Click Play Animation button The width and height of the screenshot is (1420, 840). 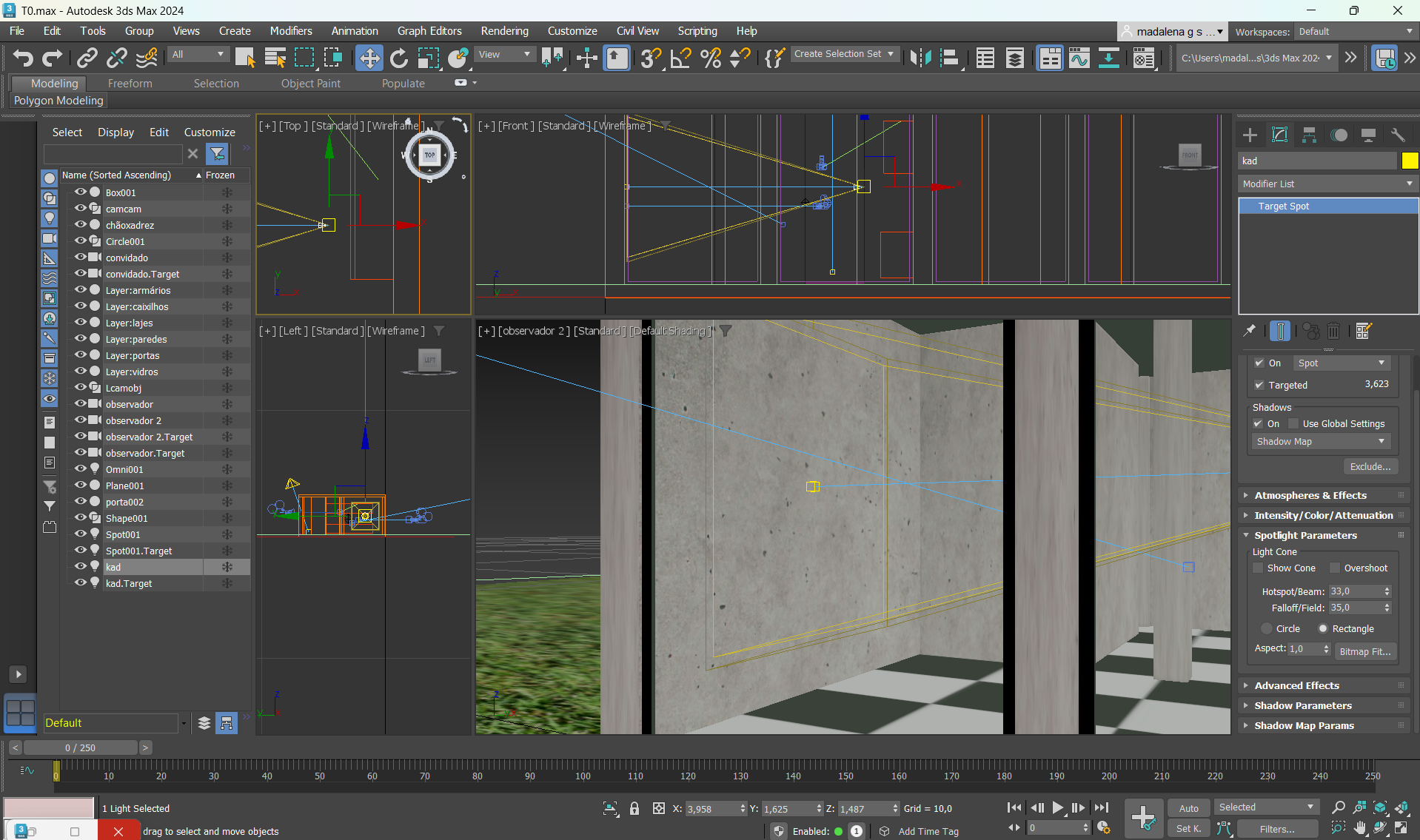click(x=1057, y=808)
